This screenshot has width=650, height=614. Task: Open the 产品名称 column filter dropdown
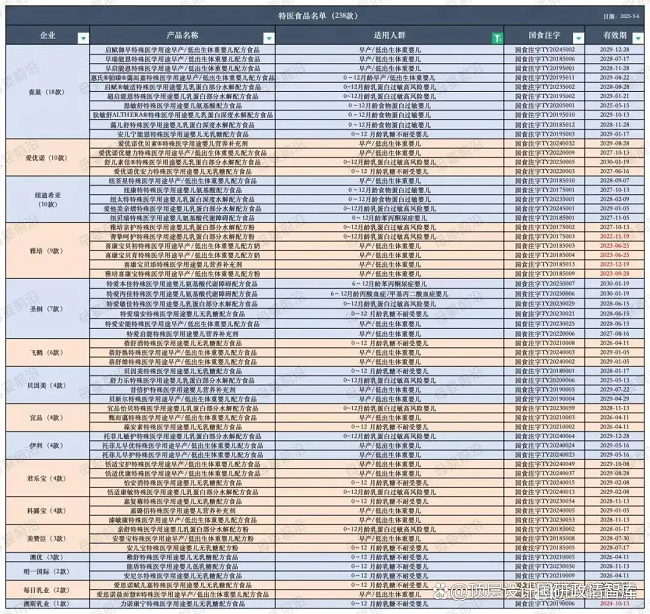(269, 38)
